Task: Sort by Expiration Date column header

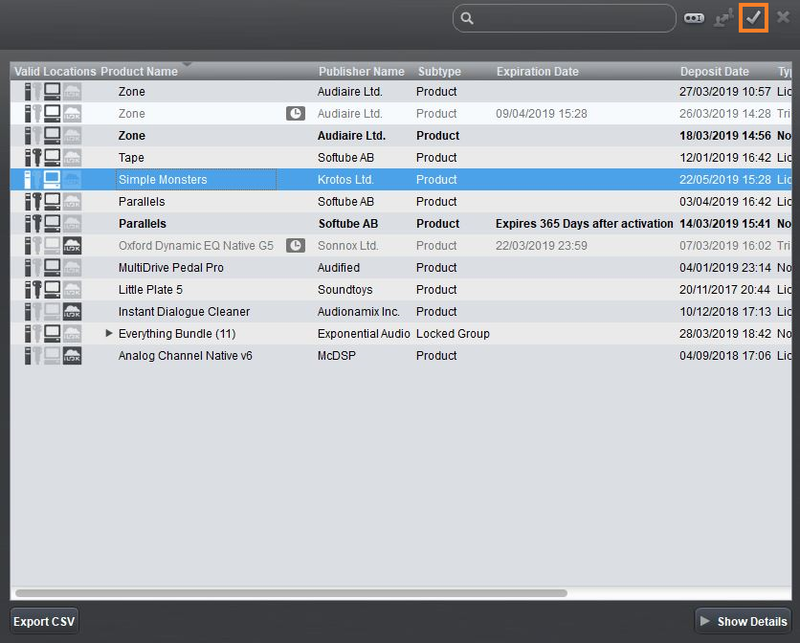Action: coord(537,71)
